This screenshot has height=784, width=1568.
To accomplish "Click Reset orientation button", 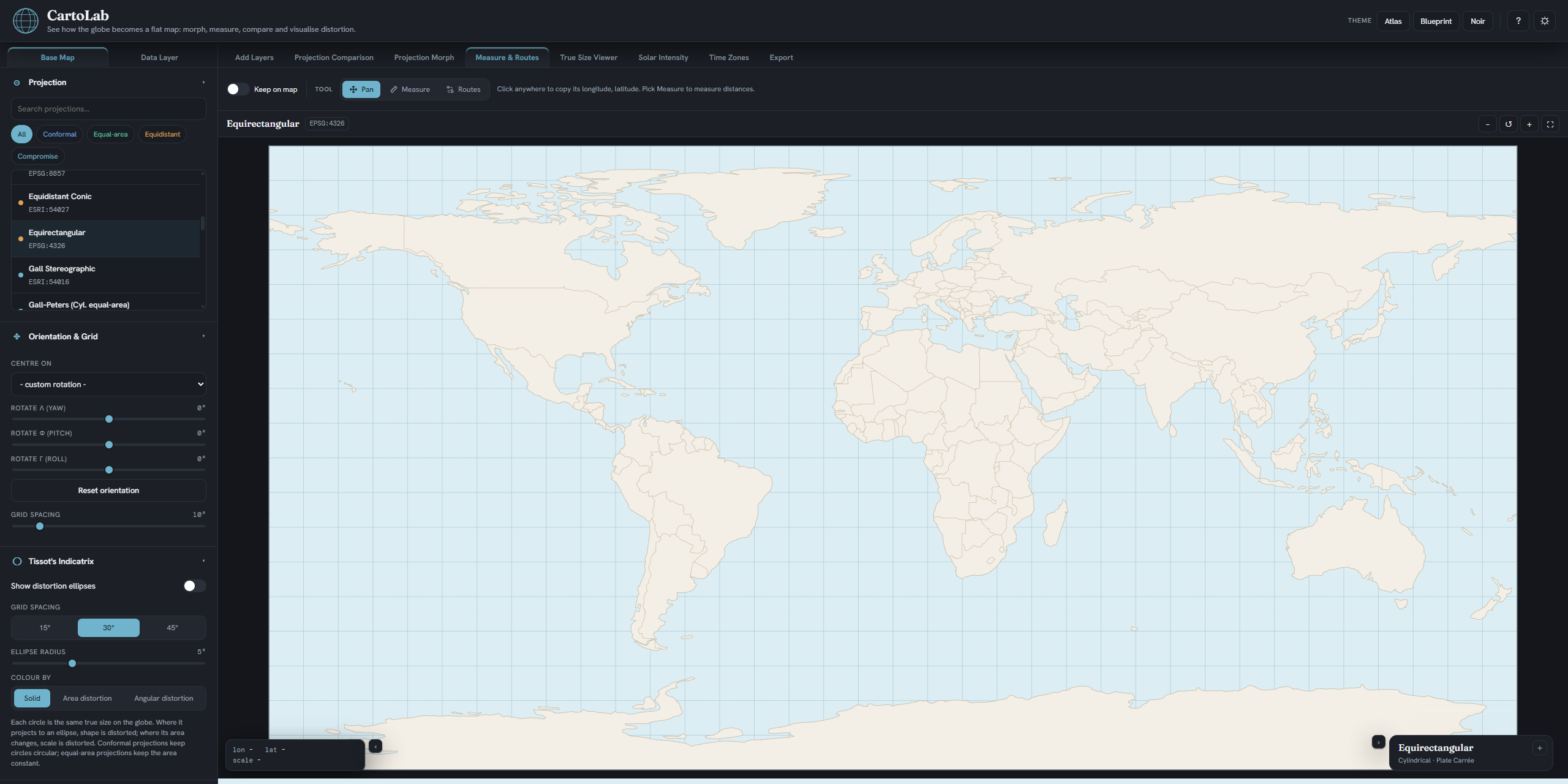I will [108, 491].
